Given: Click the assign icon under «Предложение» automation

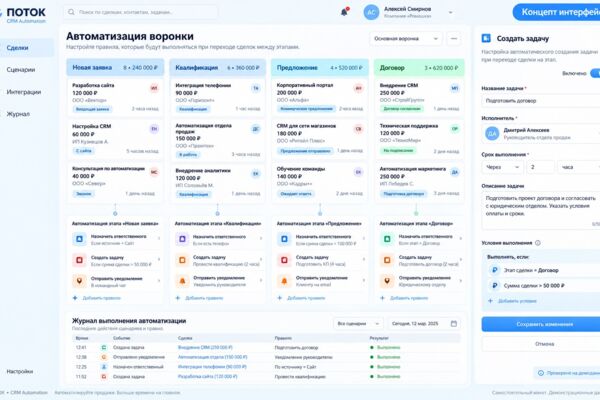Looking at the screenshot, I should [284, 239].
